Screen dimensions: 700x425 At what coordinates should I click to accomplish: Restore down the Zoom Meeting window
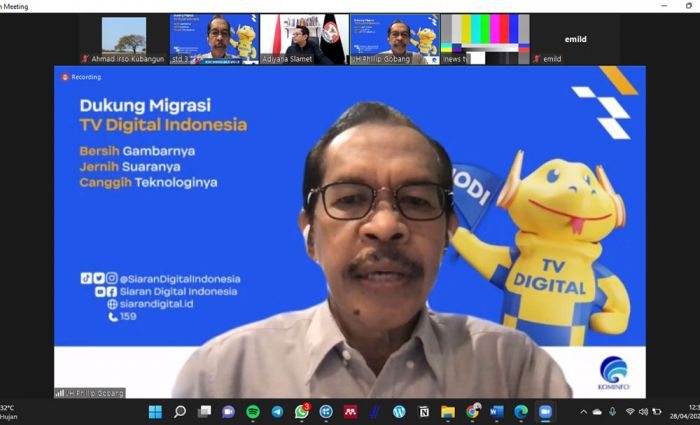(689, 6)
